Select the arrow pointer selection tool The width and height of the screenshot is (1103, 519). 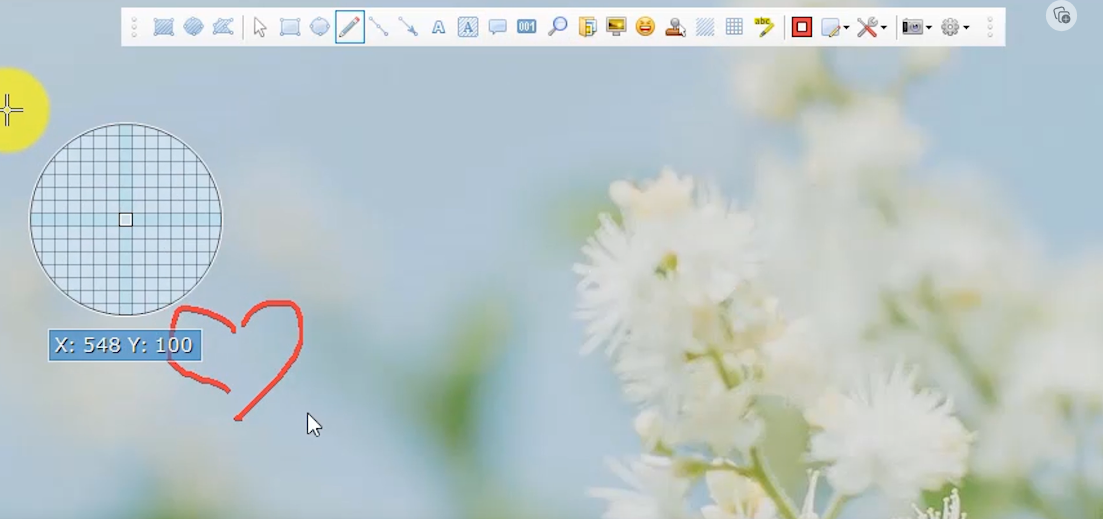pos(260,28)
